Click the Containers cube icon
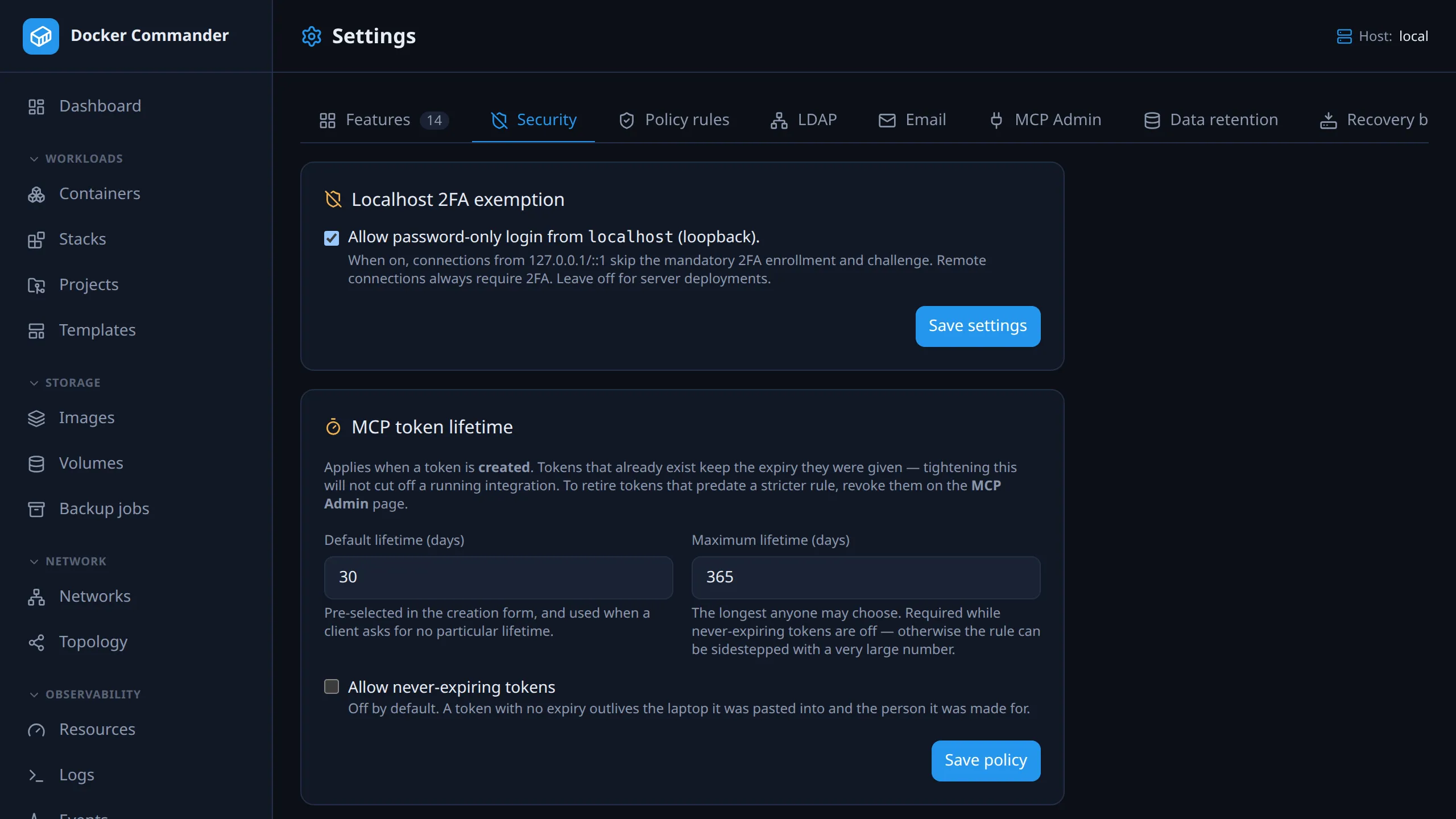This screenshot has width=1456, height=819. point(36,194)
